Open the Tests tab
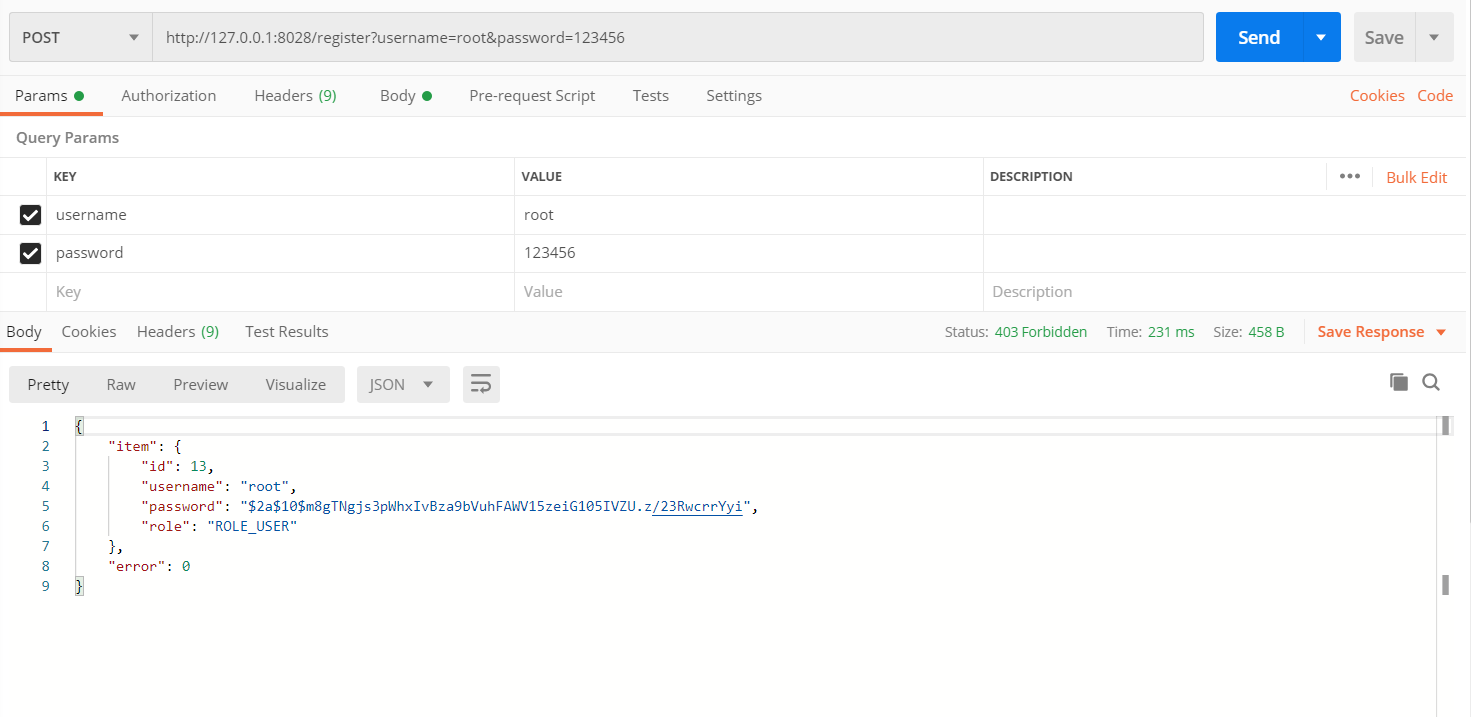Viewport: 1471px width, 717px height. 650,95
